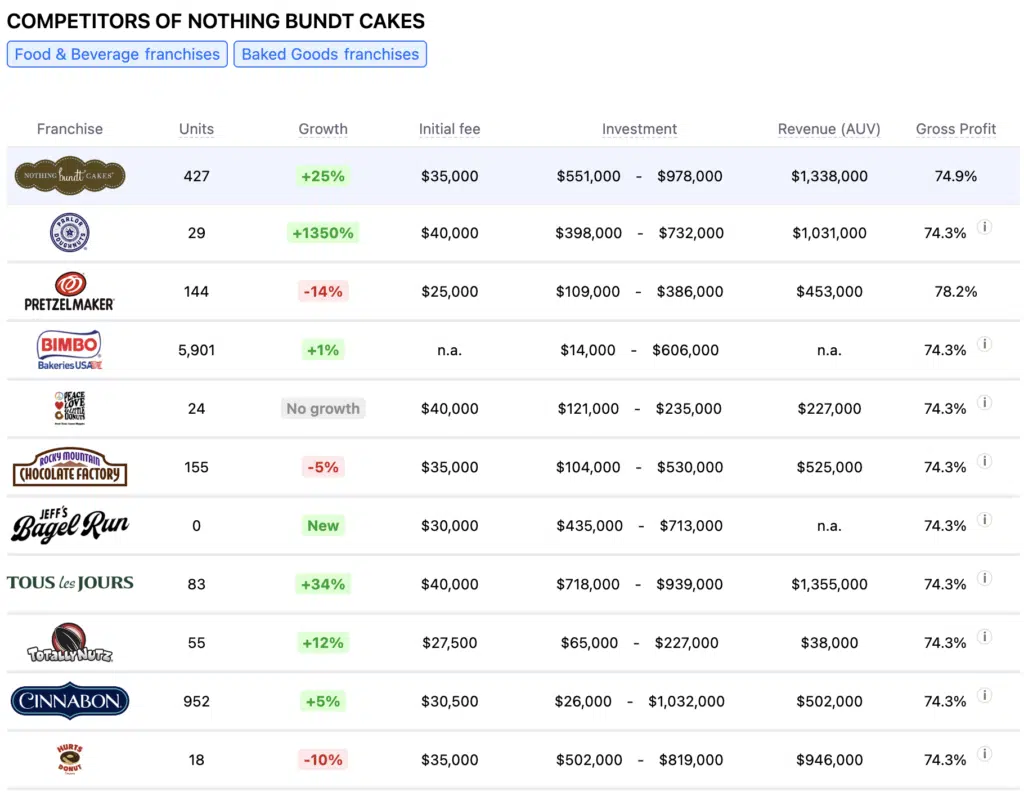Click the No growth badge
Image resolution: width=1024 pixels, height=805 pixels.
(x=323, y=409)
